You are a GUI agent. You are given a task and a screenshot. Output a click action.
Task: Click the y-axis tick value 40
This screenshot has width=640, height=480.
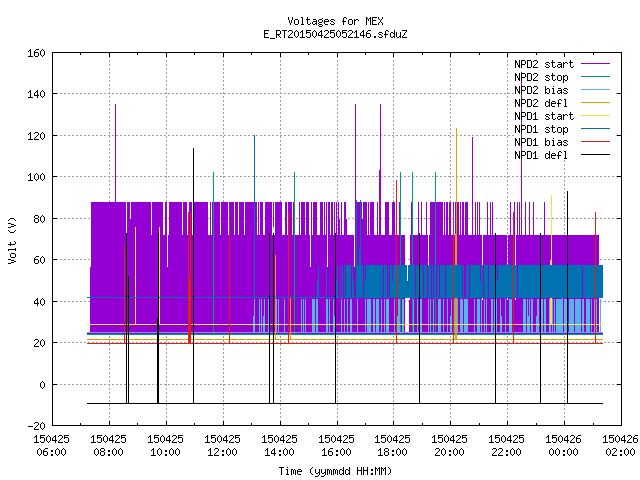tap(39, 302)
